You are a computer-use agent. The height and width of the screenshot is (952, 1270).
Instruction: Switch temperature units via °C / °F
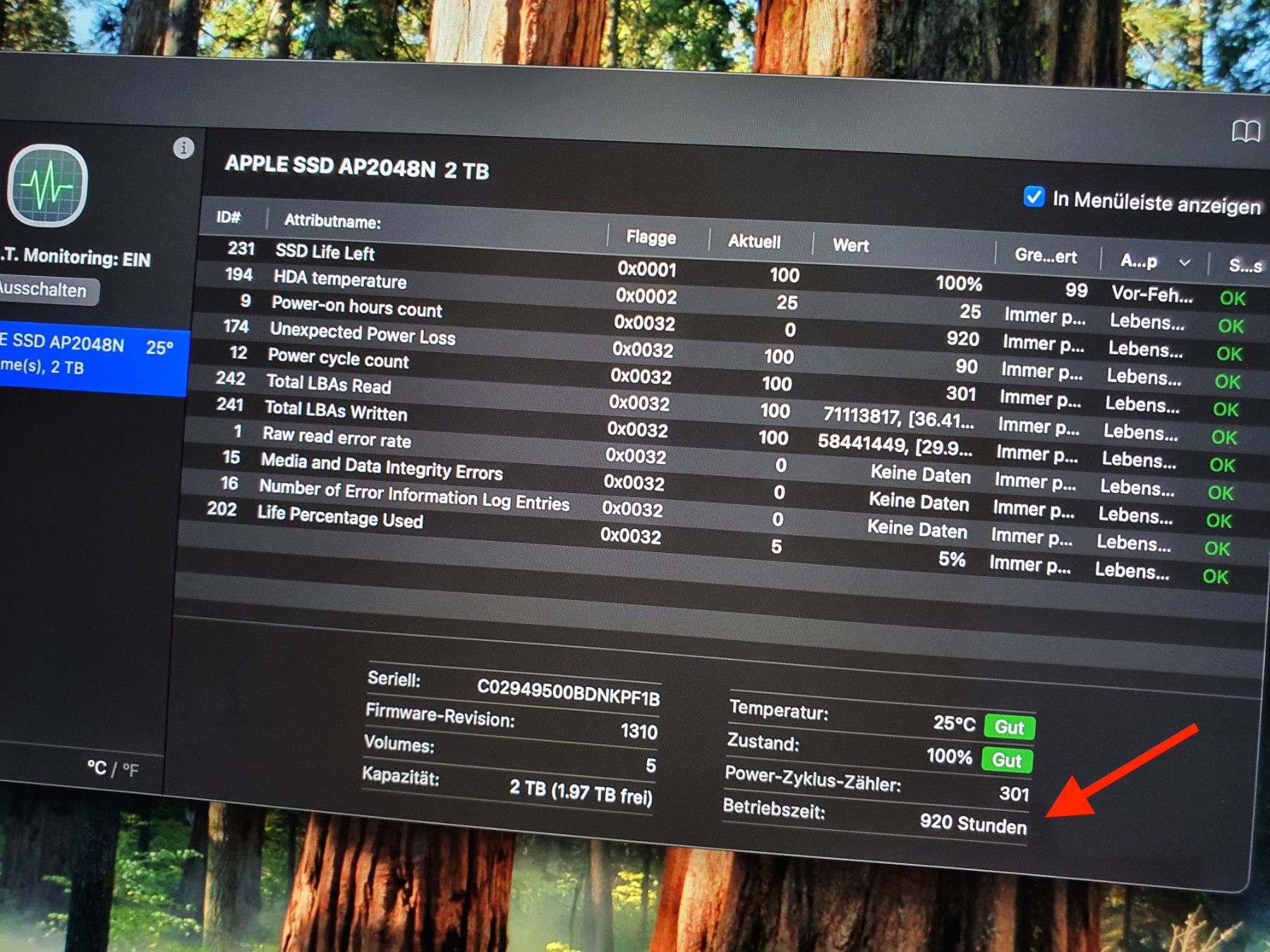[113, 768]
